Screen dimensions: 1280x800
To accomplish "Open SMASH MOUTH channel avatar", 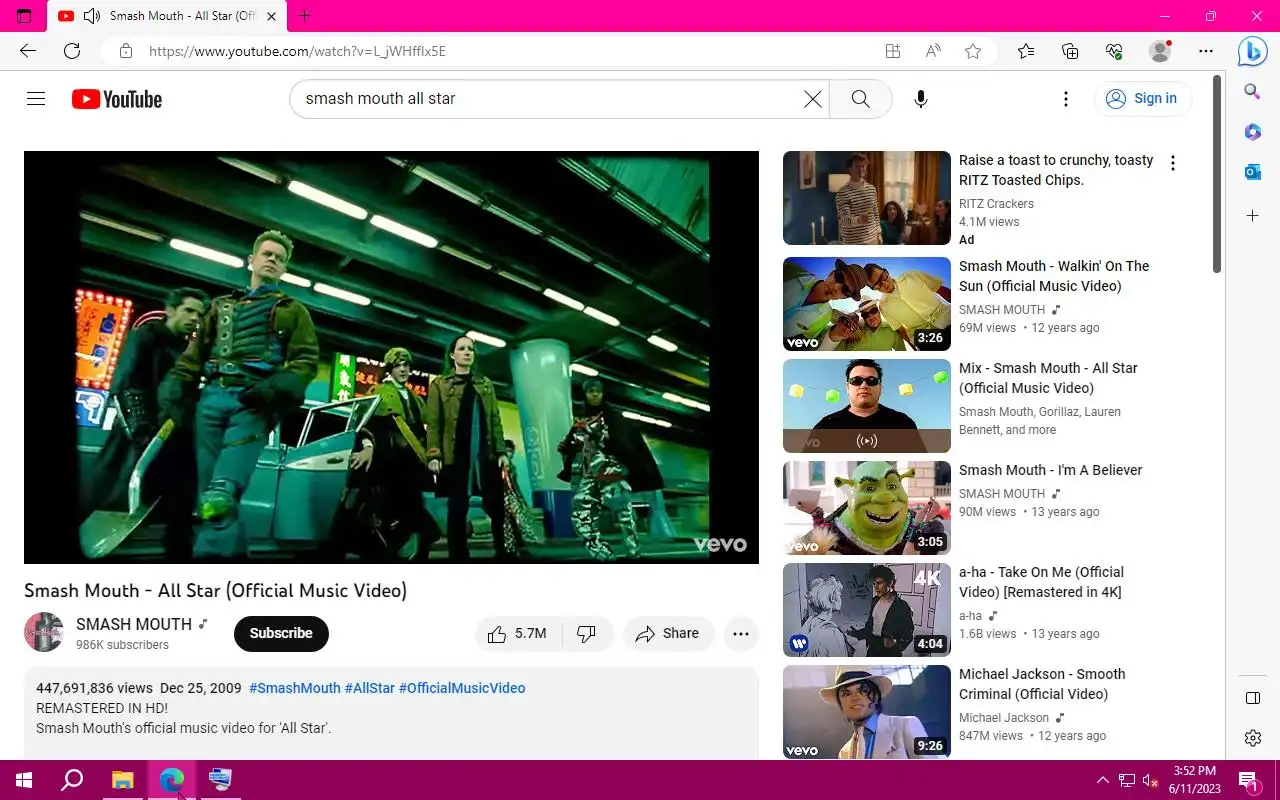I will (44, 632).
